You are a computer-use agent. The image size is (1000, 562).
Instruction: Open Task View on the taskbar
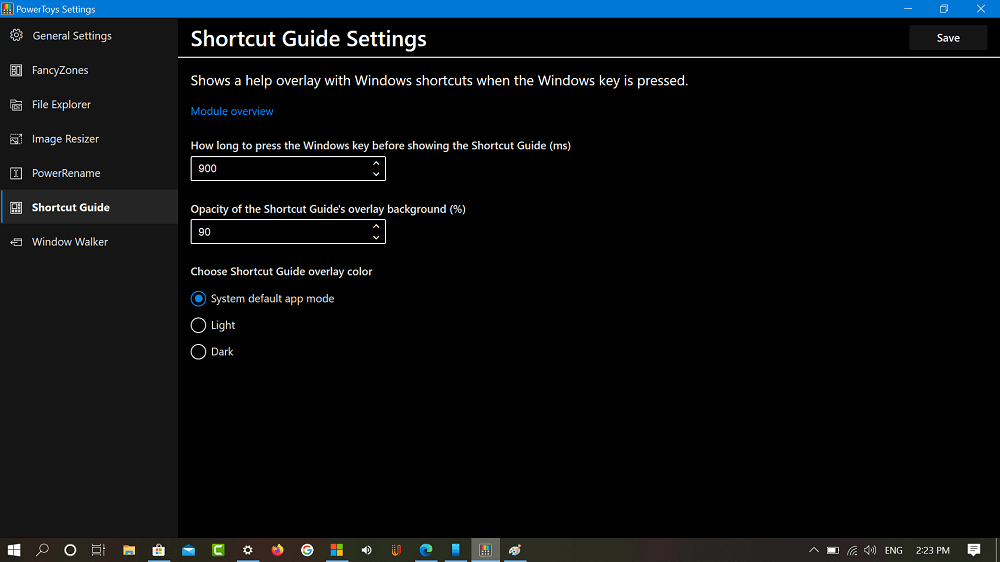(x=98, y=550)
